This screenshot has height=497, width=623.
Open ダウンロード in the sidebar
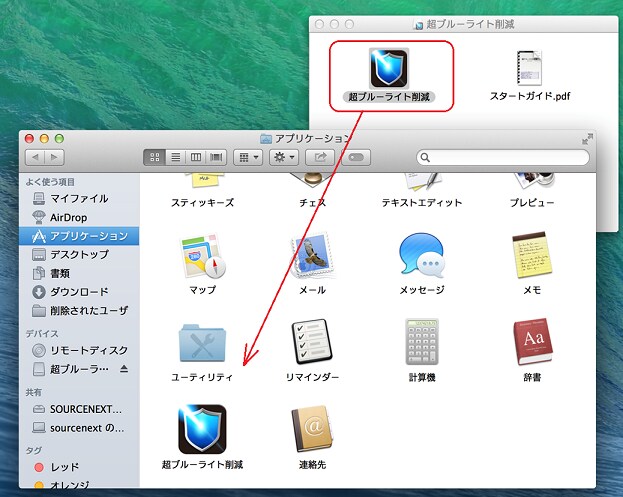(x=79, y=292)
